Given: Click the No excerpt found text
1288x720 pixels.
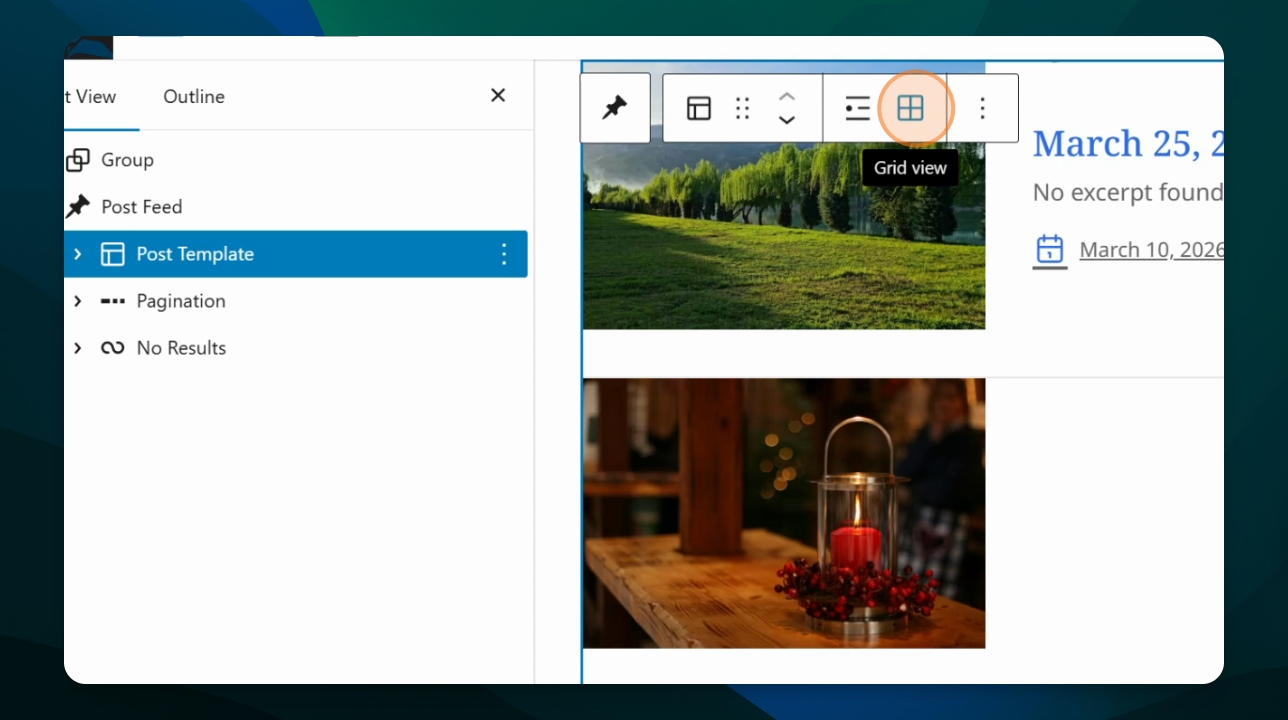Looking at the screenshot, I should pos(1128,192).
